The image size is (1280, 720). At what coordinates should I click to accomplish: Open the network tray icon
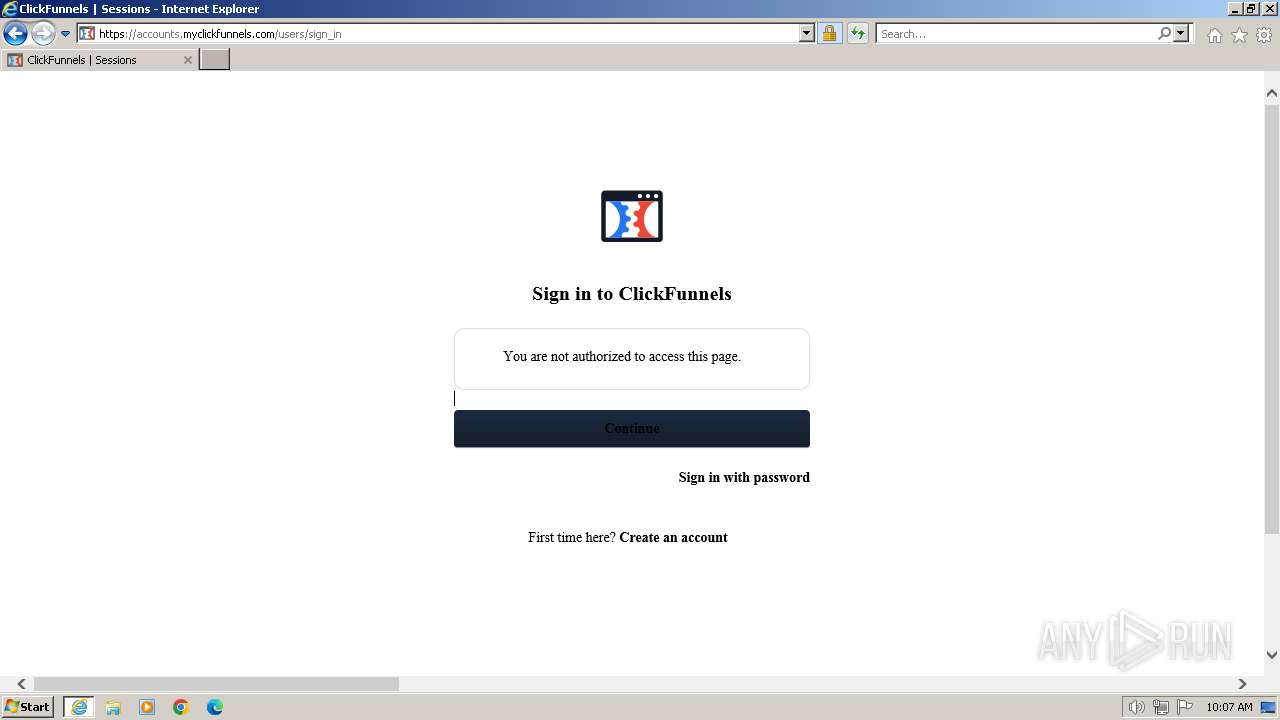(1160, 707)
